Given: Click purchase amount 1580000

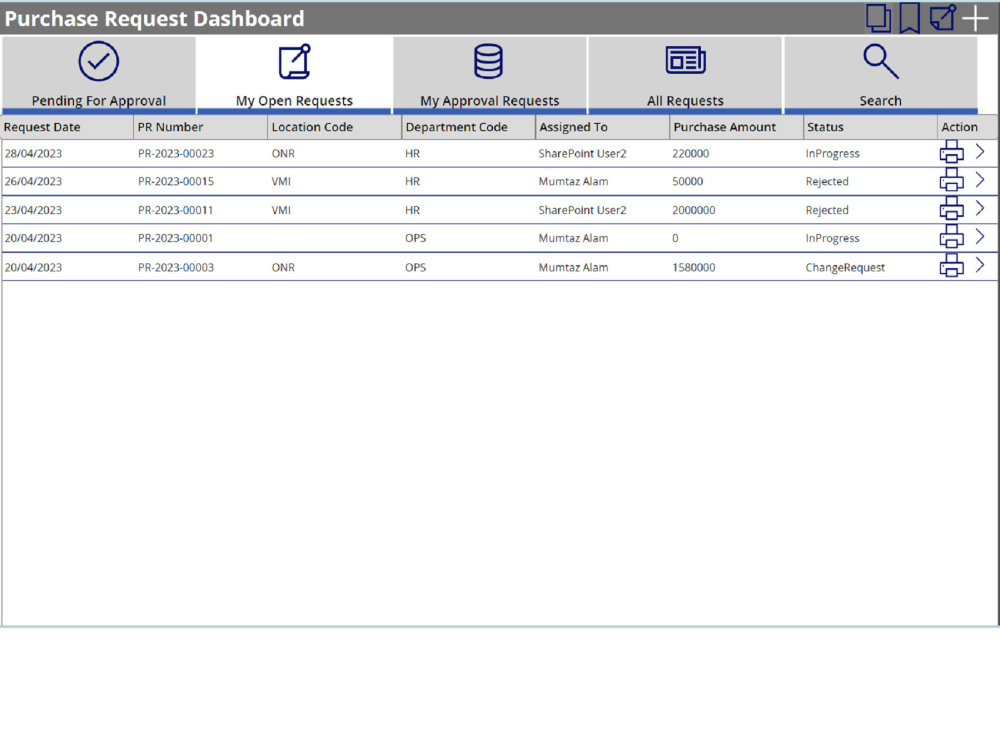Looking at the screenshot, I should [x=694, y=268].
